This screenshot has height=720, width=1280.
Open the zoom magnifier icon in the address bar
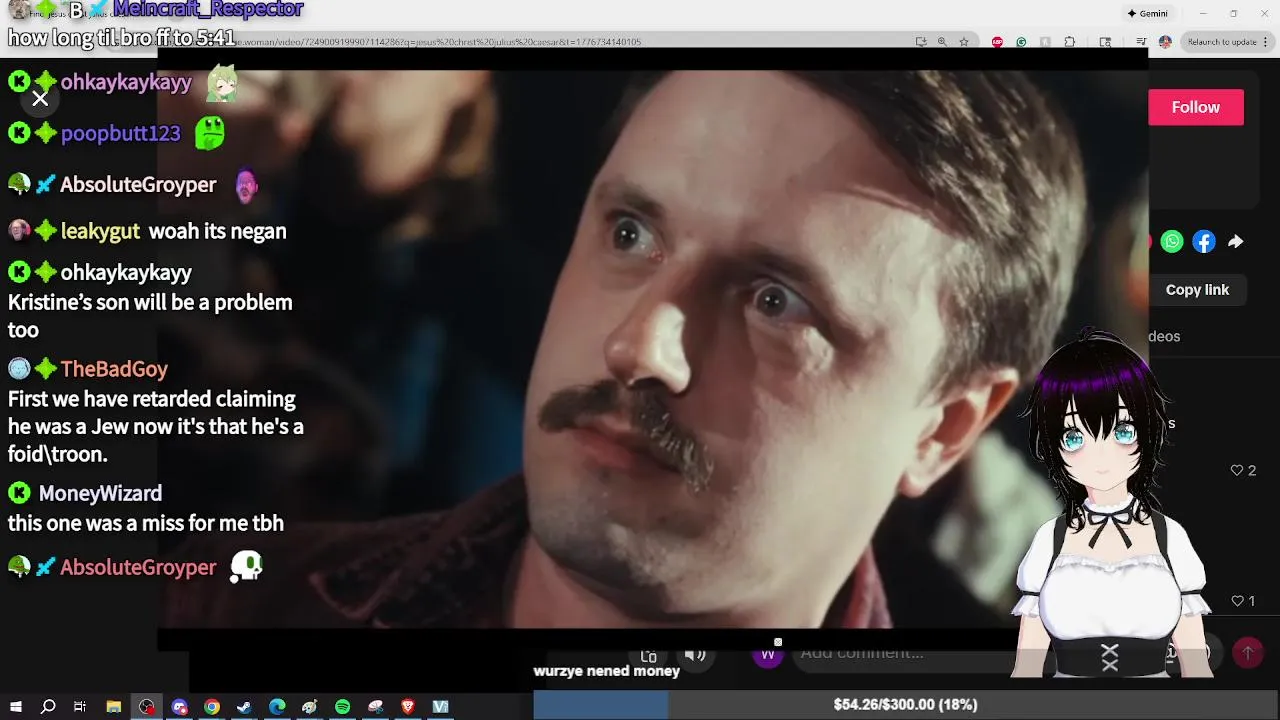point(942,42)
